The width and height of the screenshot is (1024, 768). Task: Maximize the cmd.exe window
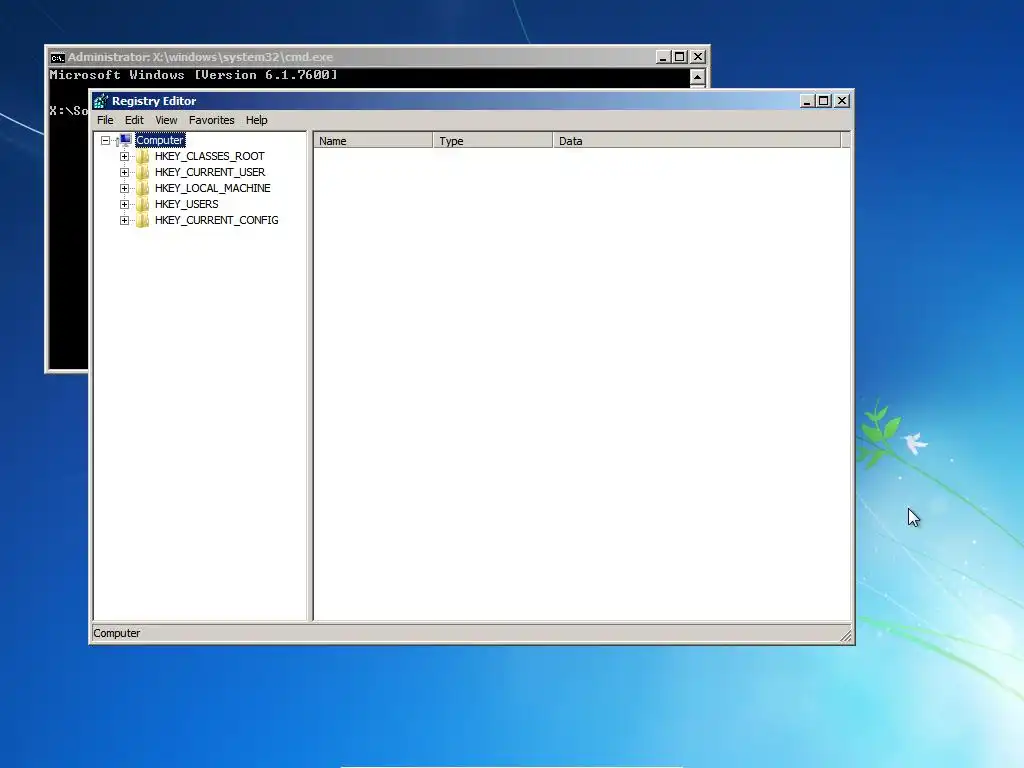[x=679, y=57]
